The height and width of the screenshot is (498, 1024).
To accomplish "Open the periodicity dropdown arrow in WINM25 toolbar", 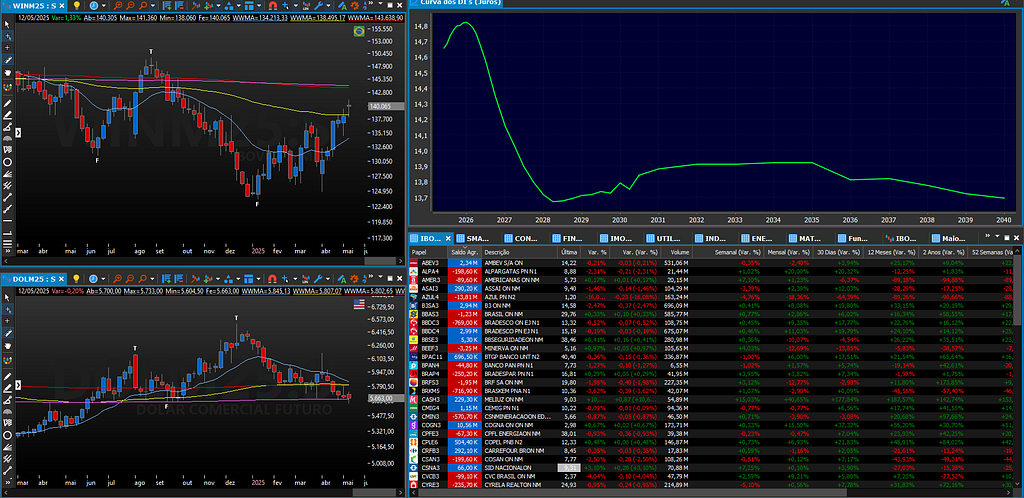I will click(104, 5).
